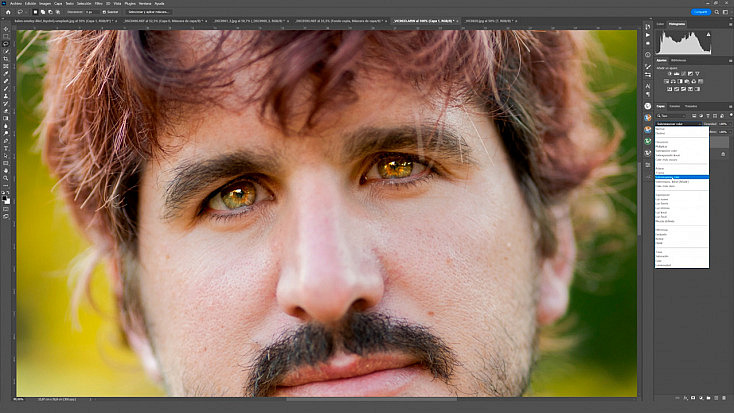The image size is (734, 413).
Task: Choose Add to selection mode icon
Action: pyautogui.click(x=43, y=12)
